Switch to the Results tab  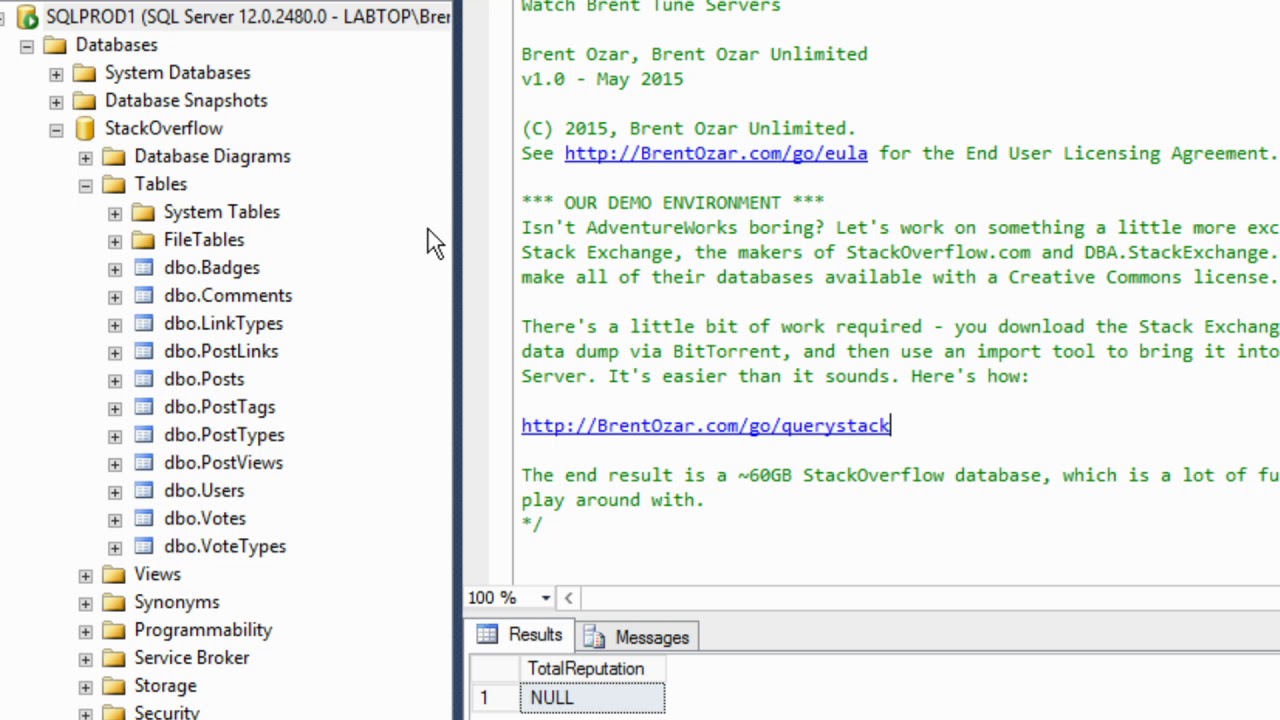click(521, 636)
